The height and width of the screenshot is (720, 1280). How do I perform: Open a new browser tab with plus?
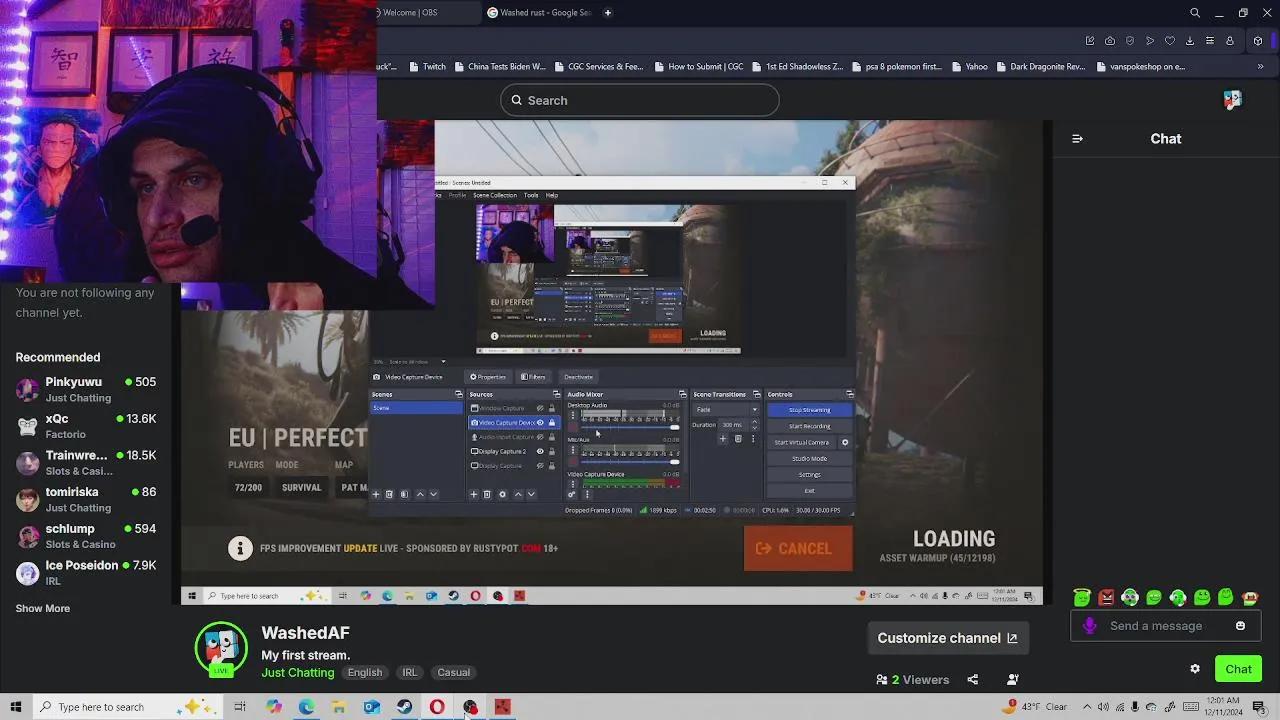pos(607,13)
